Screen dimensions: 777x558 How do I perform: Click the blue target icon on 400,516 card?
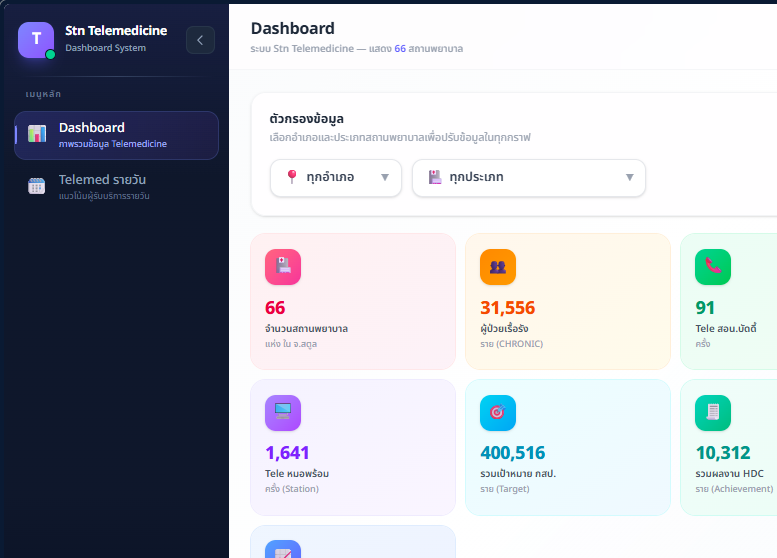coord(498,413)
